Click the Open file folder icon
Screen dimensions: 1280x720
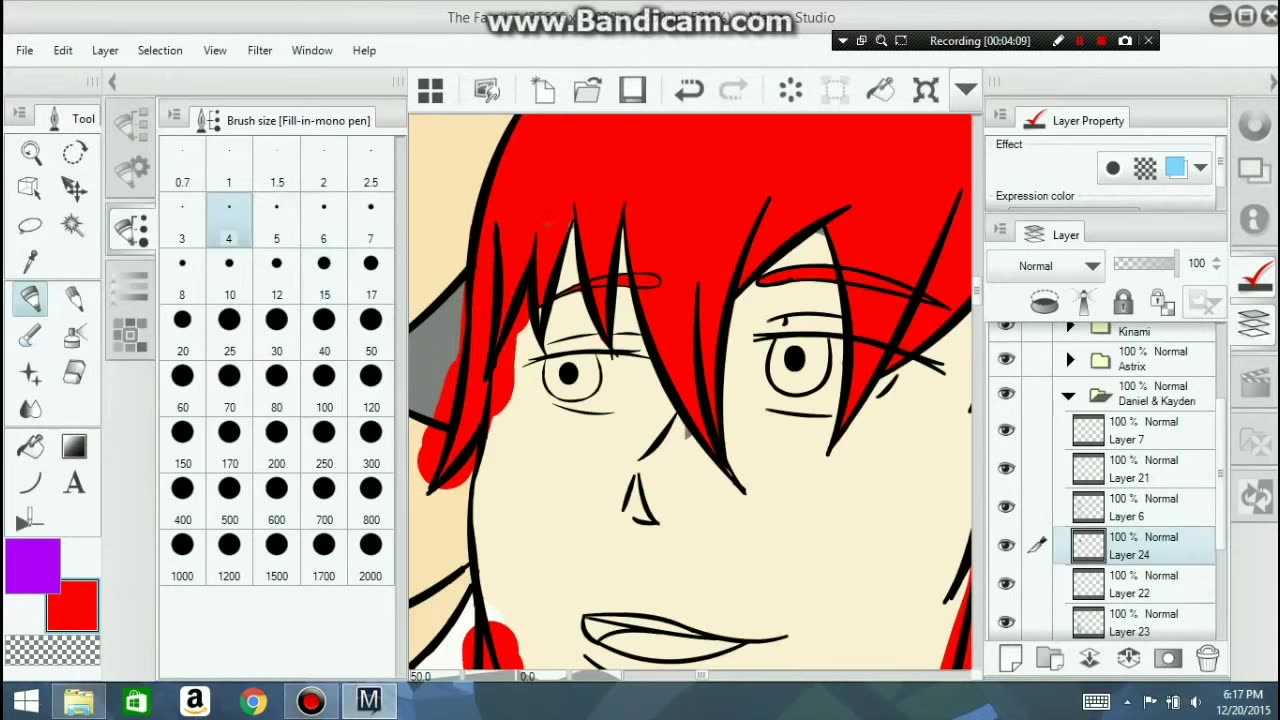point(588,91)
